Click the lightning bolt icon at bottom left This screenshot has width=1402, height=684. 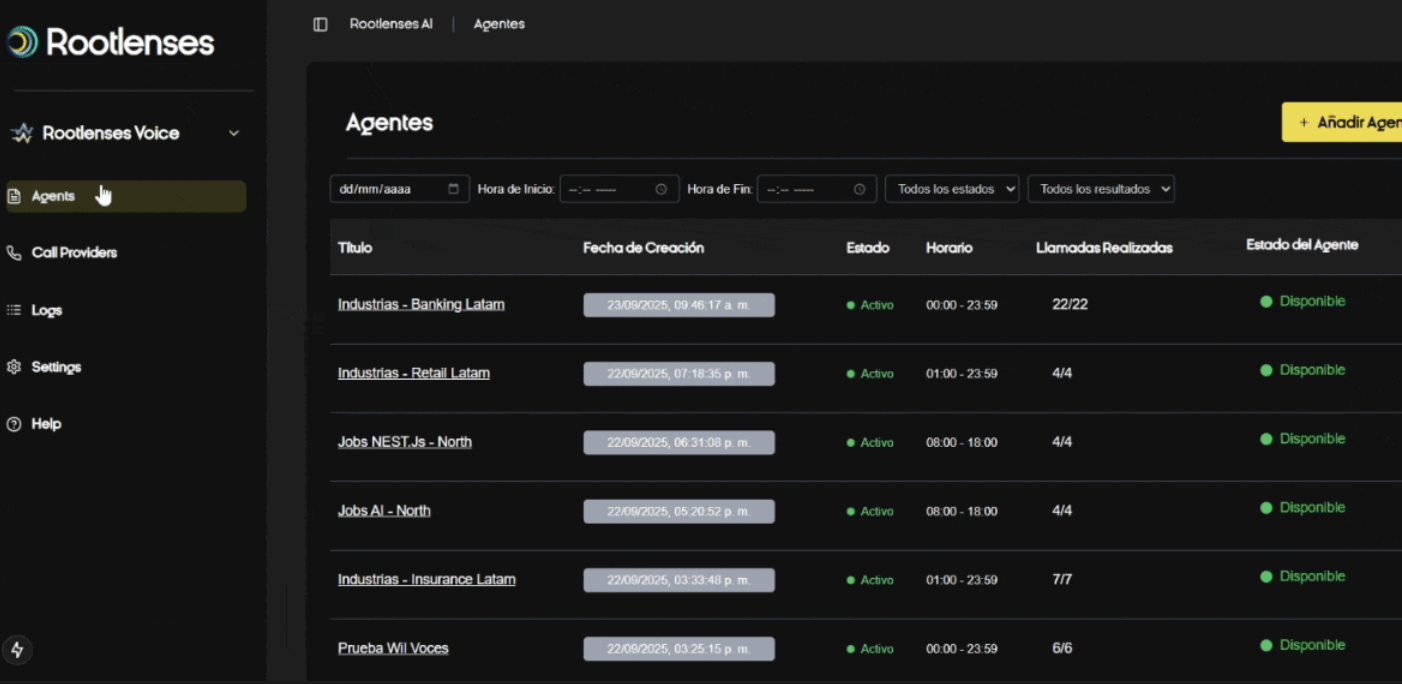[17, 650]
